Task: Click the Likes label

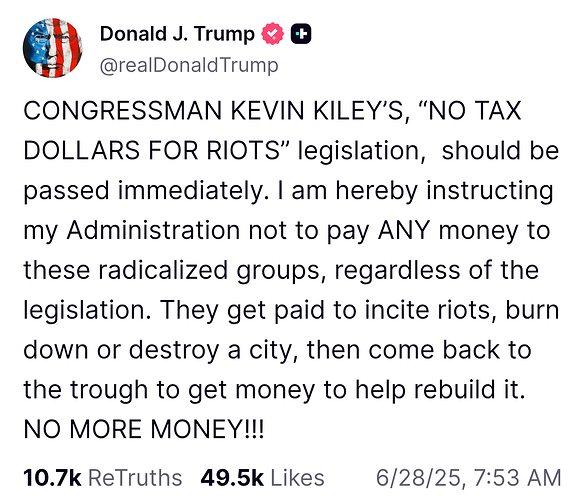Action: (297, 478)
